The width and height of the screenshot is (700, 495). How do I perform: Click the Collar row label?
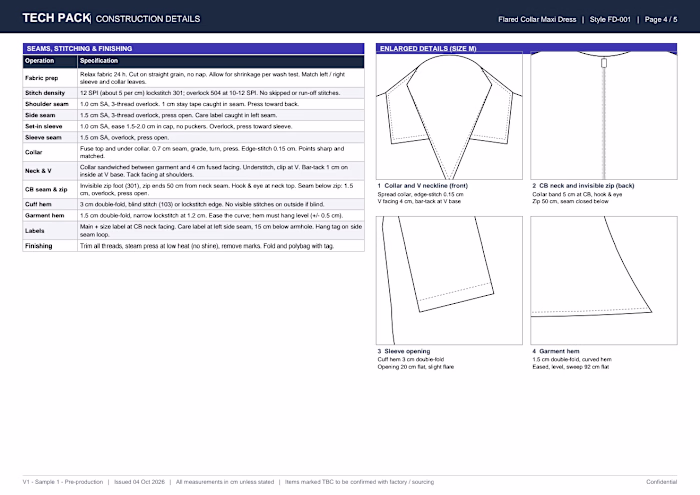coord(33,152)
